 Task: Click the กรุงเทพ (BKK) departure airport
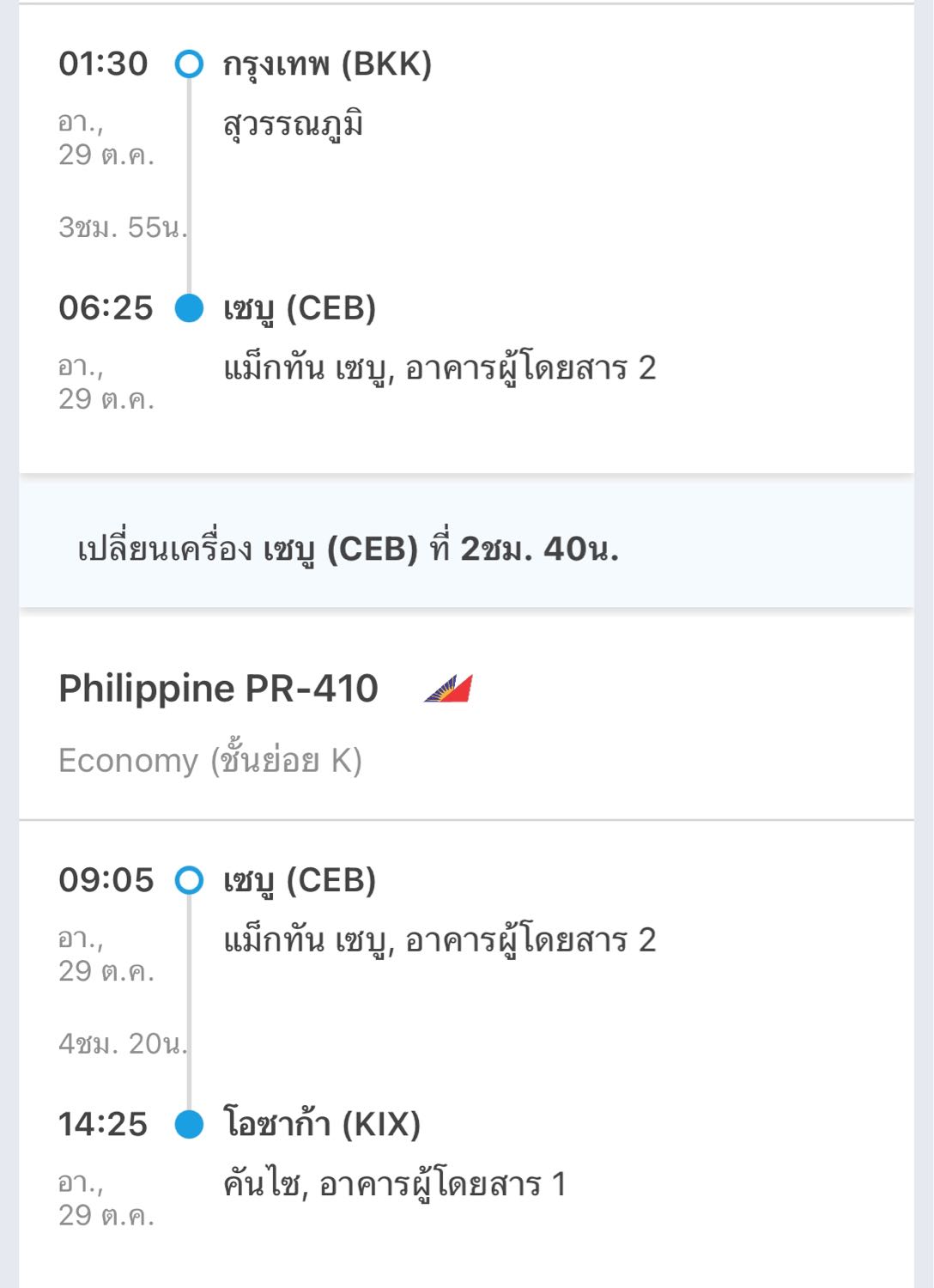(327, 64)
